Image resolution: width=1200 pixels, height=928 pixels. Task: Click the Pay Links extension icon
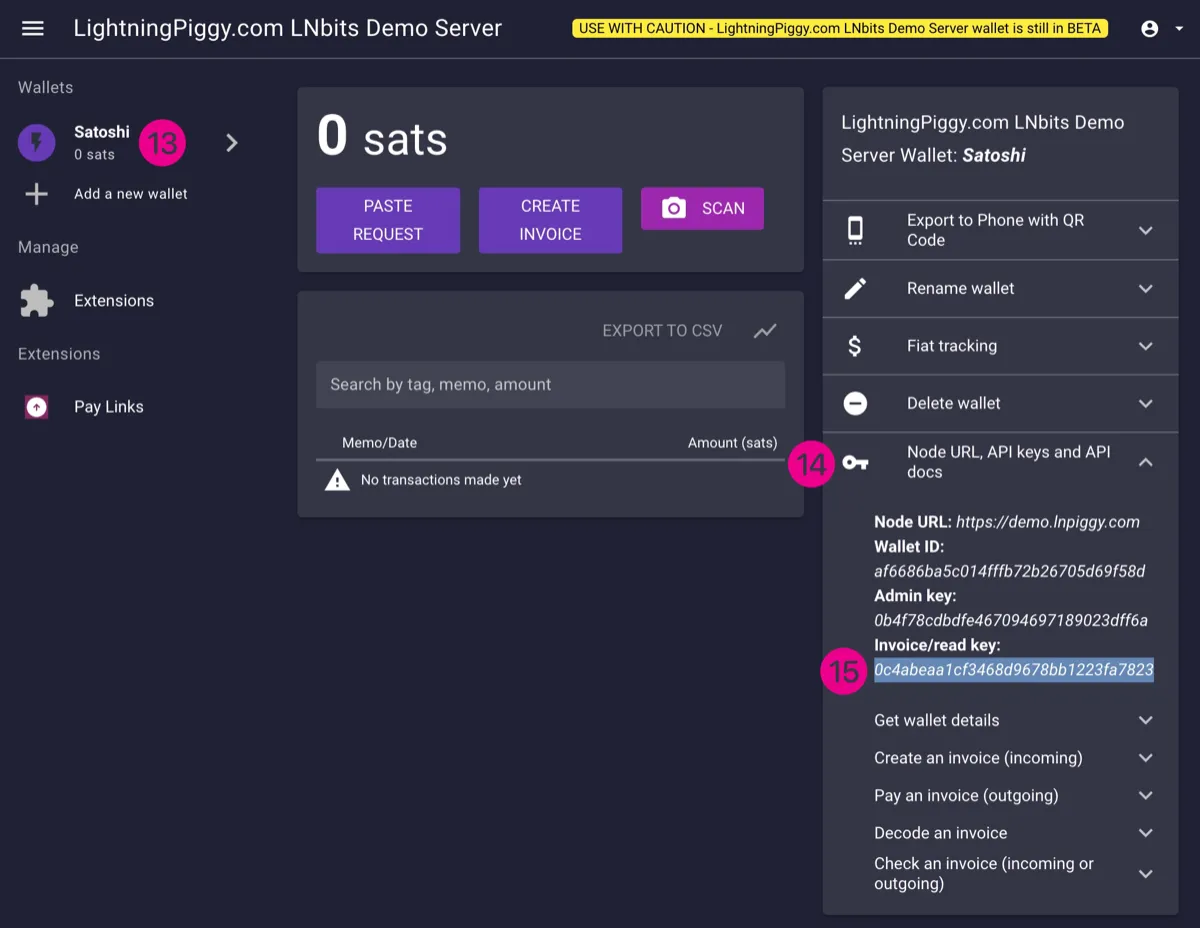(x=37, y=407)
